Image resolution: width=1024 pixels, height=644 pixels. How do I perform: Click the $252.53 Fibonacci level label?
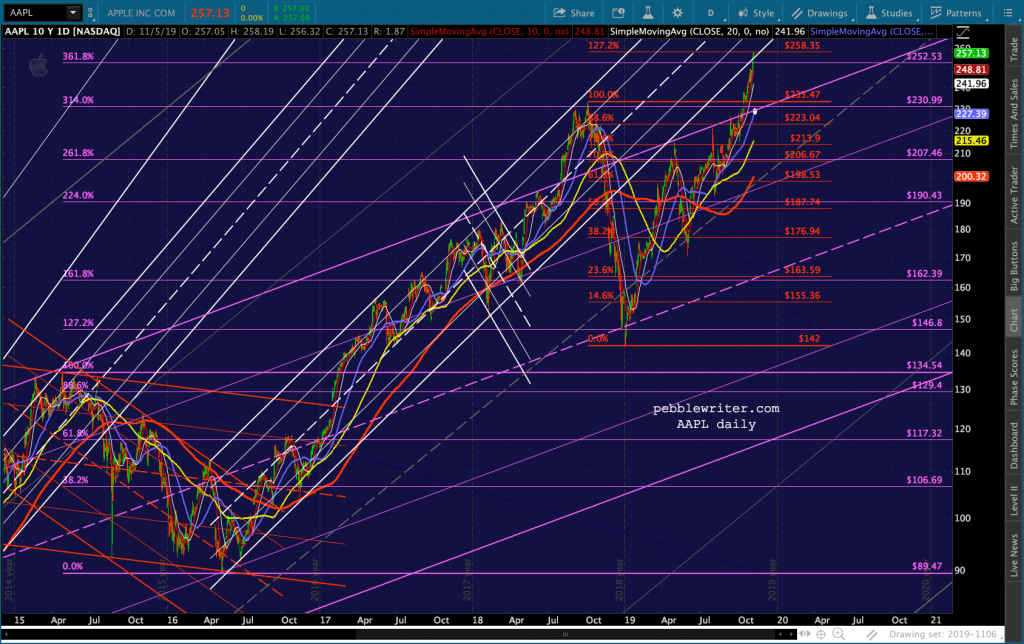pyautogui.click(x=924, y=56)
